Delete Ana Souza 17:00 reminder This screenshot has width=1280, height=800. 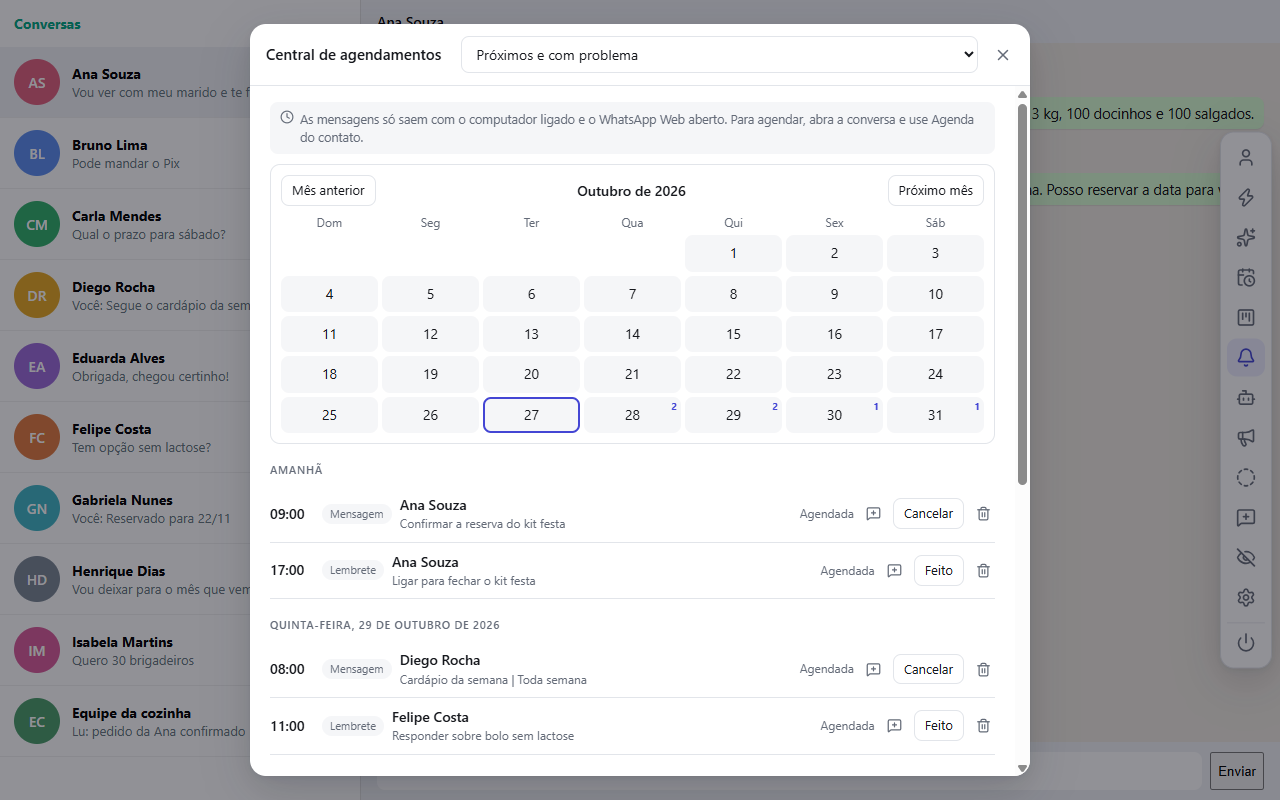[983, 570]
